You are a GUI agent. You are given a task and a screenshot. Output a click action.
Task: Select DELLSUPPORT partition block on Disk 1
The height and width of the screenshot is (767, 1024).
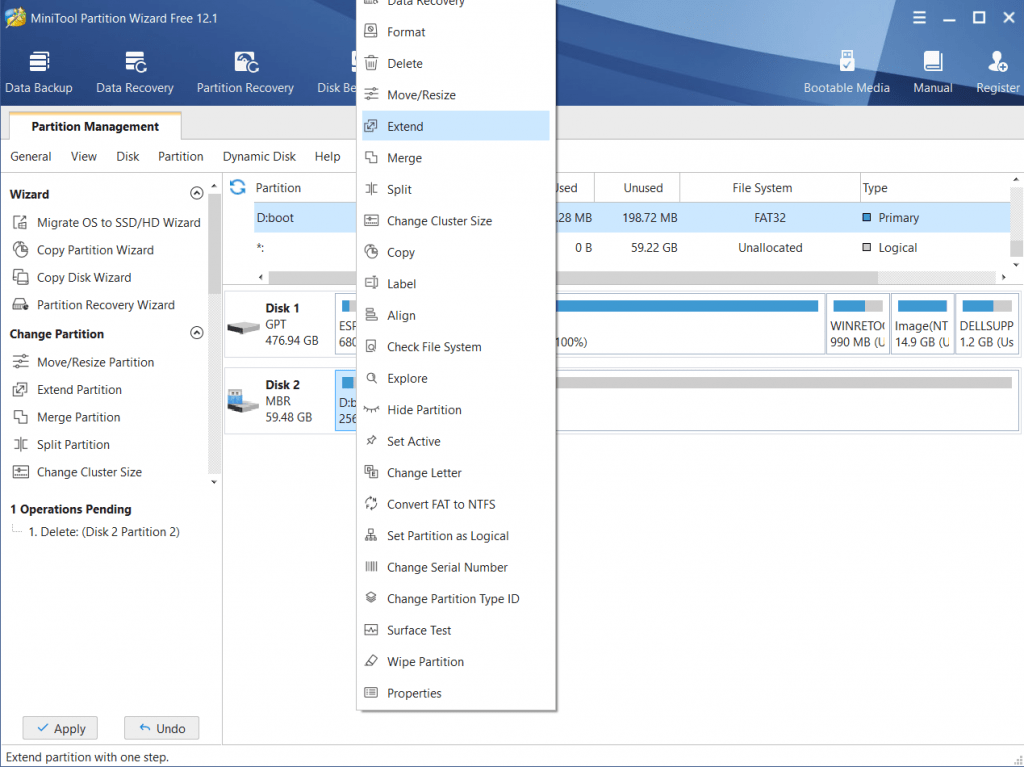click(986, 324)
